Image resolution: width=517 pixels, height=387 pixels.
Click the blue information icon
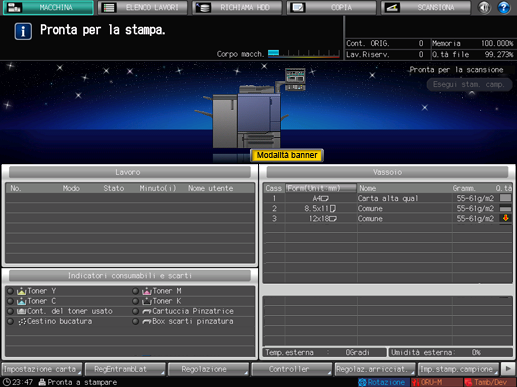click(23, 31)
